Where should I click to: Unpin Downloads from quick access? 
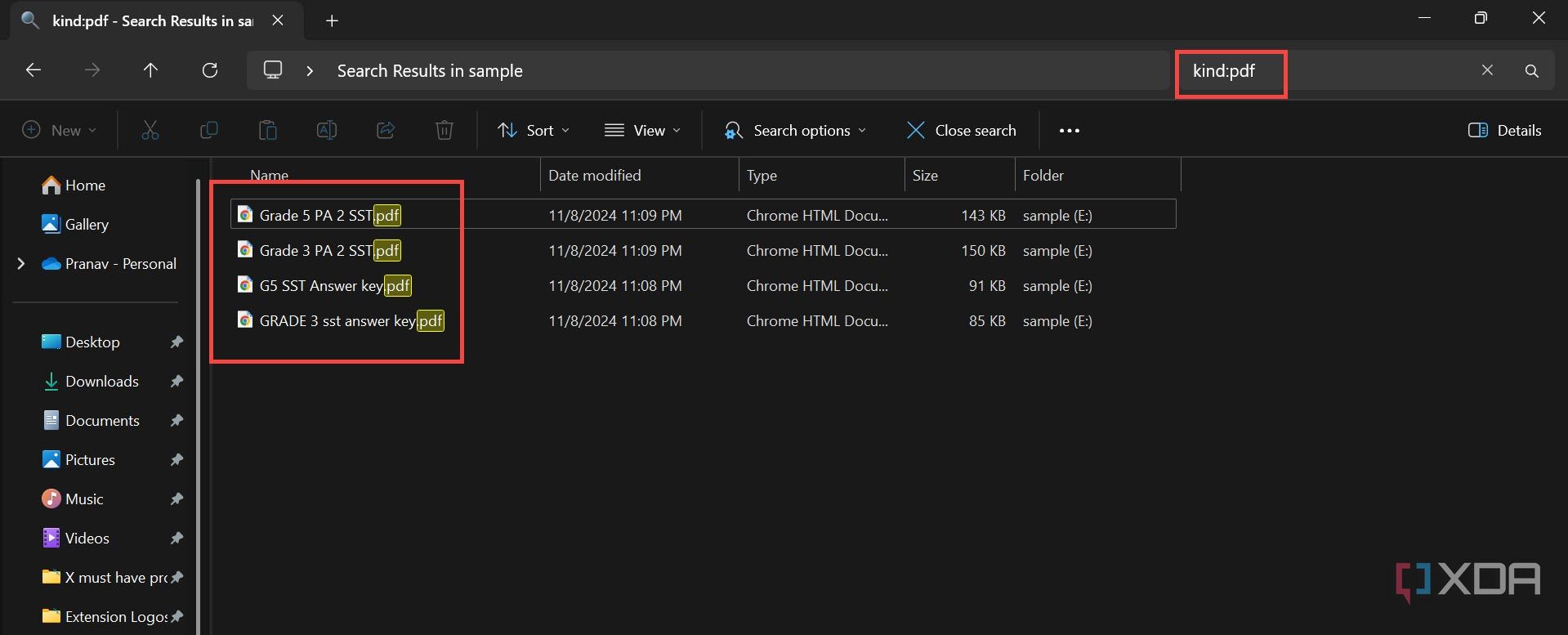[x=176, y=382]
